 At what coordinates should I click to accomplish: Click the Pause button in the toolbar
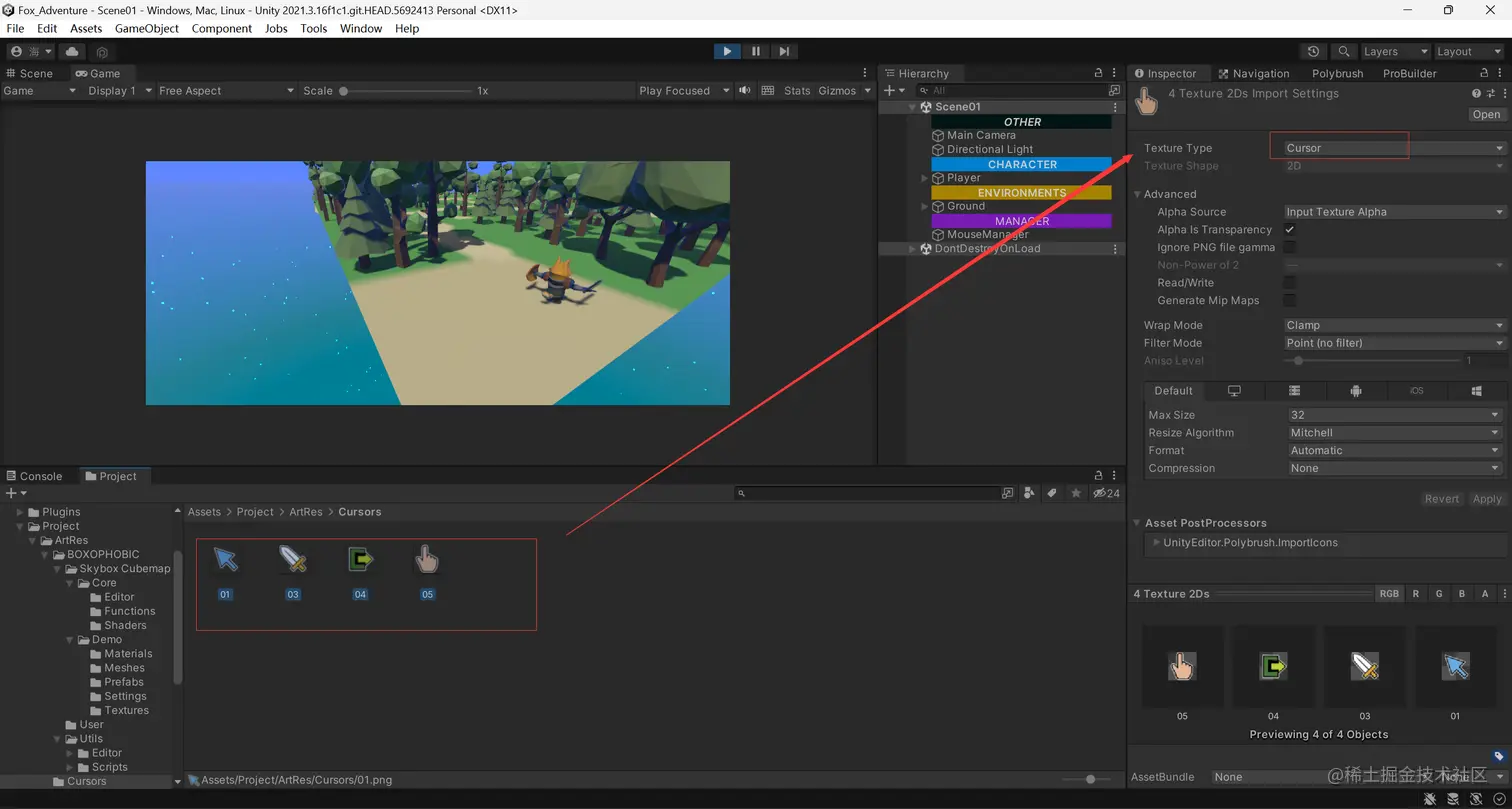756,51
